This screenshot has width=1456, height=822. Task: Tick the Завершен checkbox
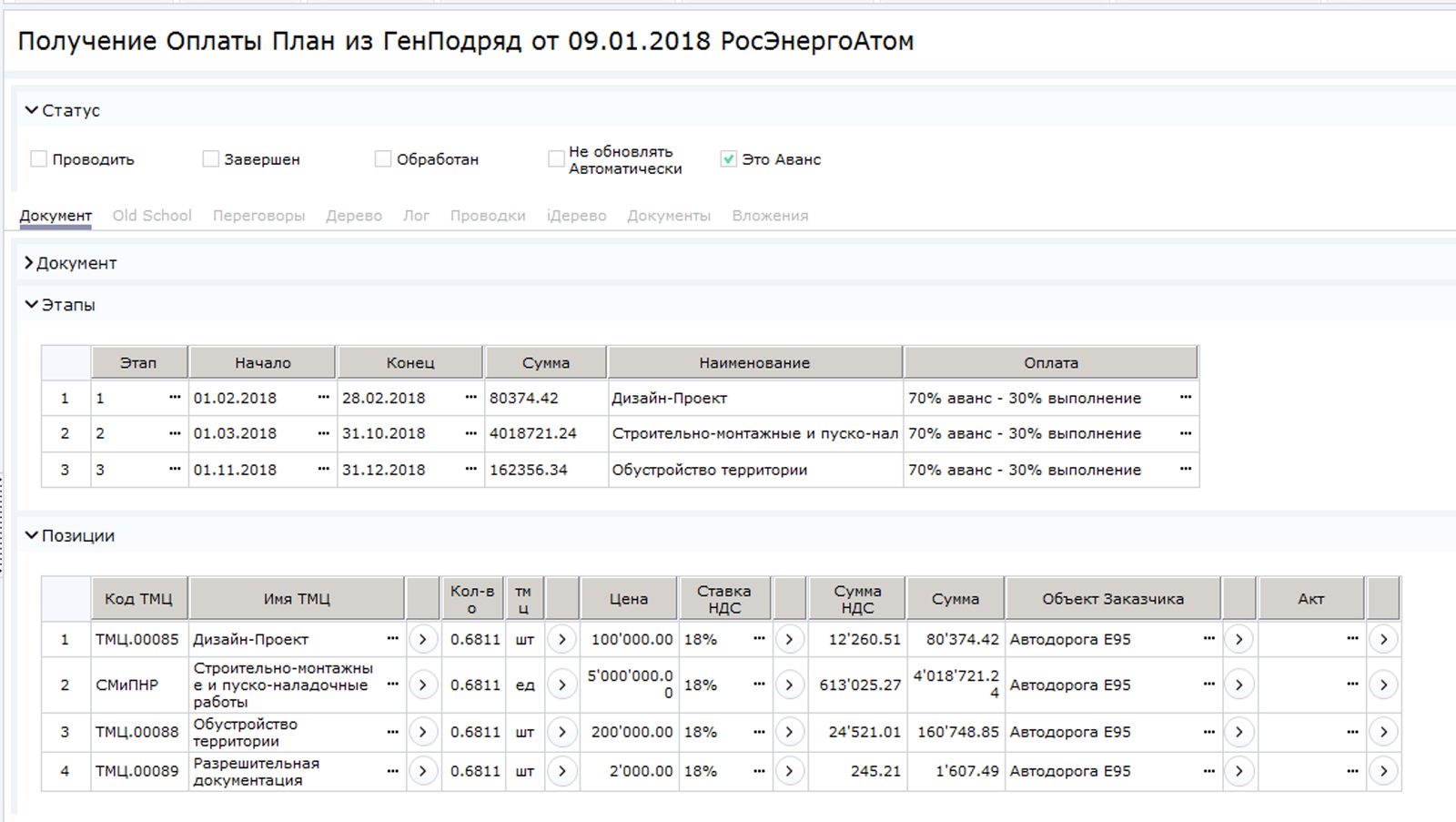click(x=210, y=158)
